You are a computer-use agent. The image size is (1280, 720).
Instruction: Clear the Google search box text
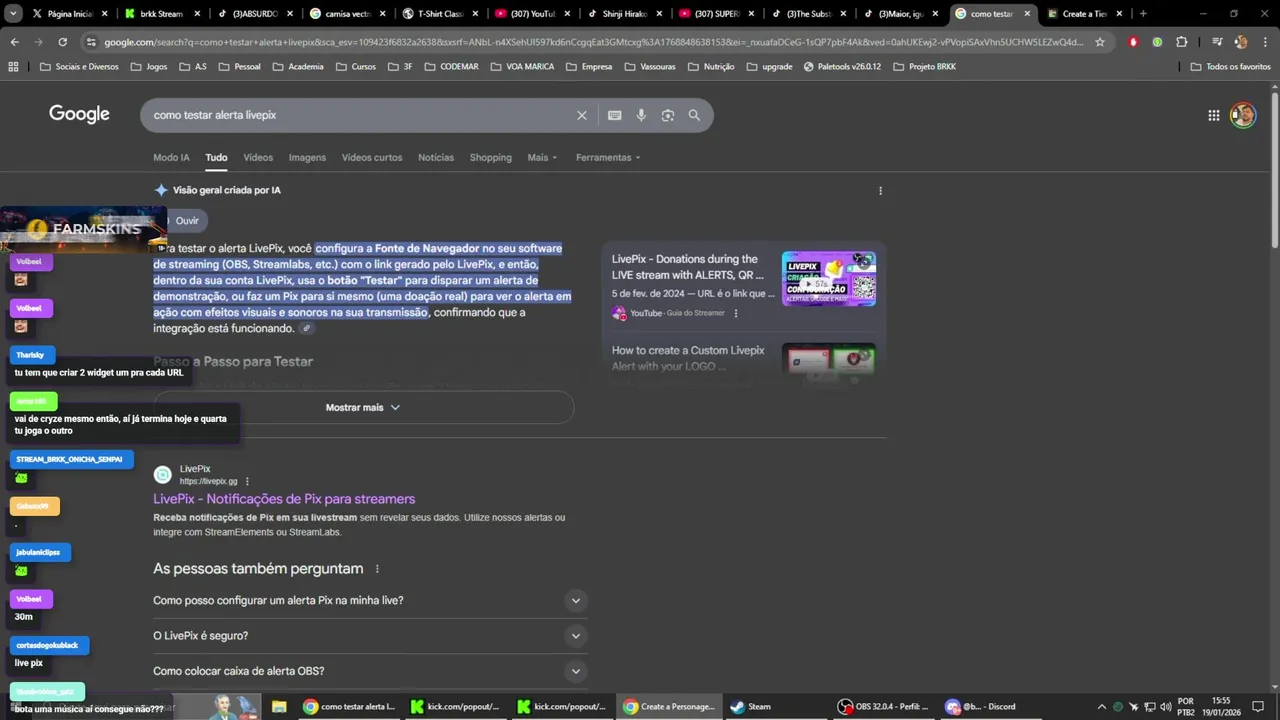[581, 115]
